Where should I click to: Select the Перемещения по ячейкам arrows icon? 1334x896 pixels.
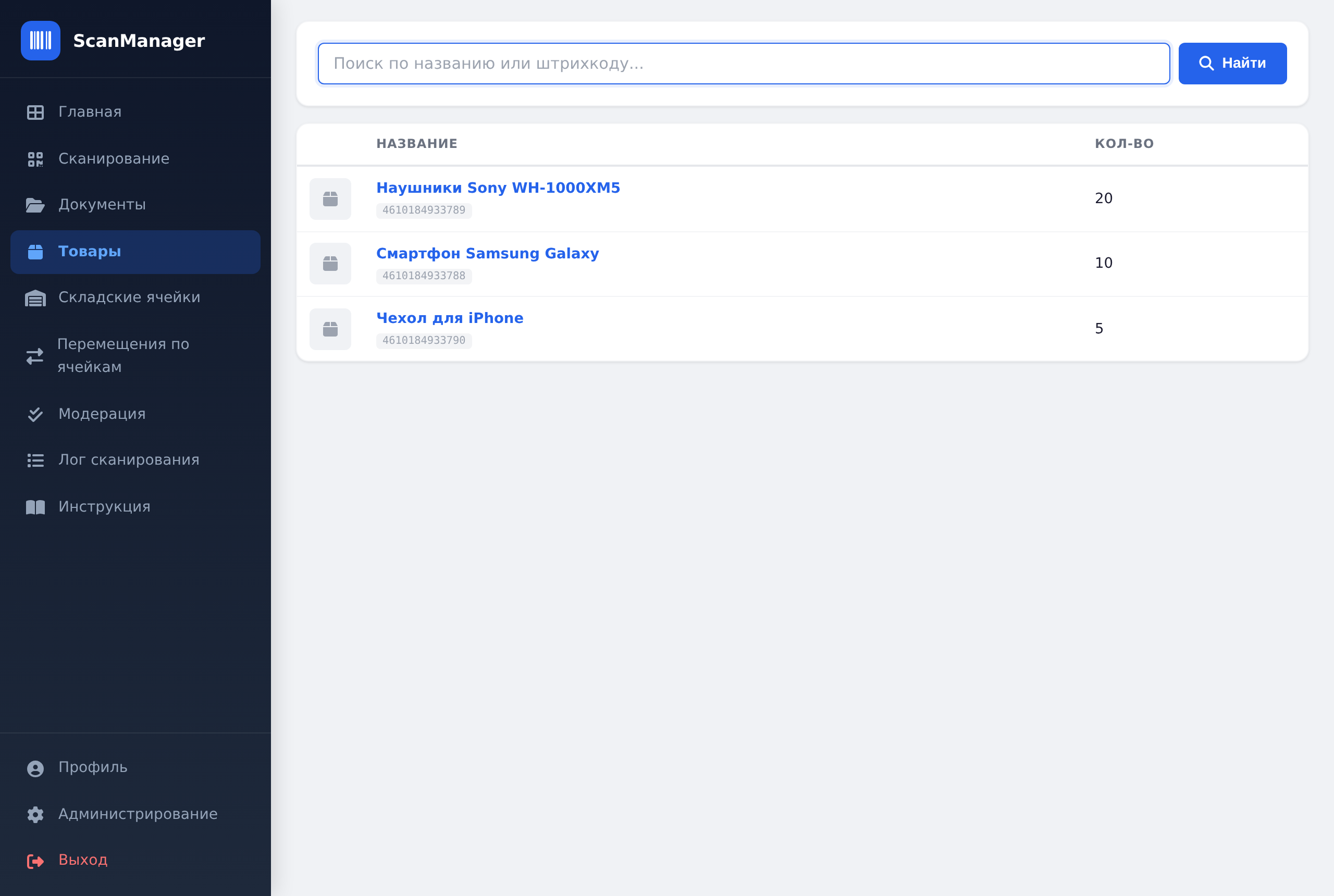(35, 356)
